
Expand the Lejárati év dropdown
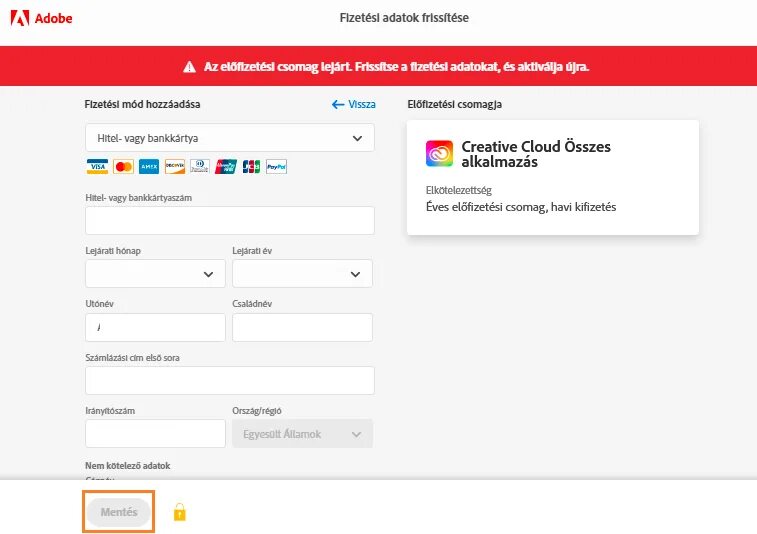tap(302, 274)
